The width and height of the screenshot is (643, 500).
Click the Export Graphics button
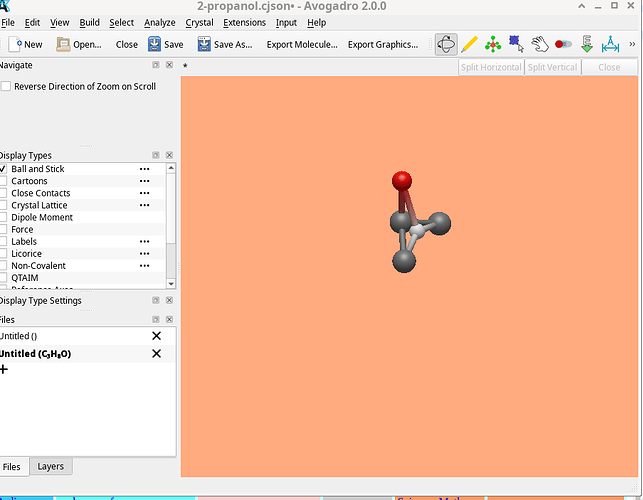(383, 44)
